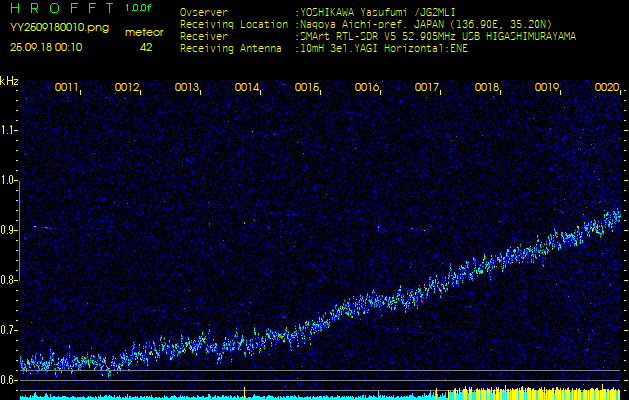
Task: Click the date stamp 26.09.18 00:10
Action: [x=46, y=47]
